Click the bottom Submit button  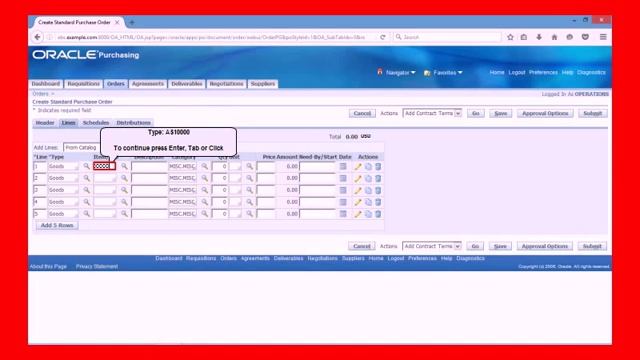pyautogui.click(x=592, y=247)
